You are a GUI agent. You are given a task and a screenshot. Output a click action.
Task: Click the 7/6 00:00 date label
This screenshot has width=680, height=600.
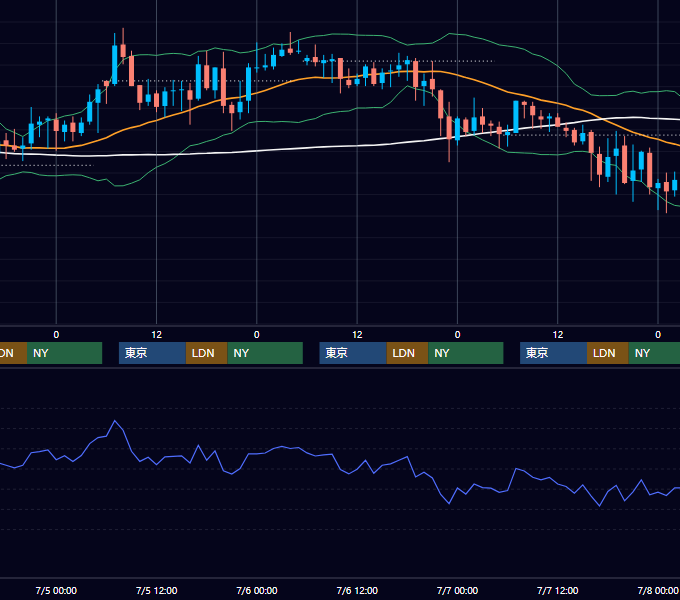[x=257, y=590]
